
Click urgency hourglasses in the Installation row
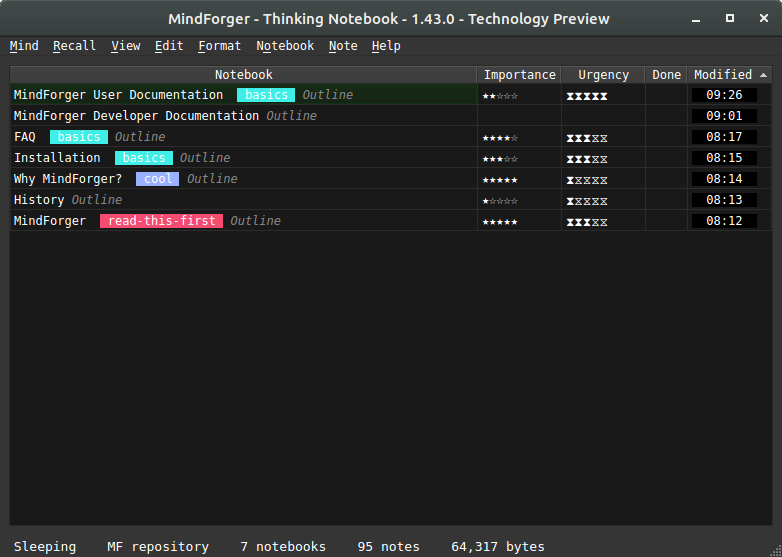(x=587, y=159)
